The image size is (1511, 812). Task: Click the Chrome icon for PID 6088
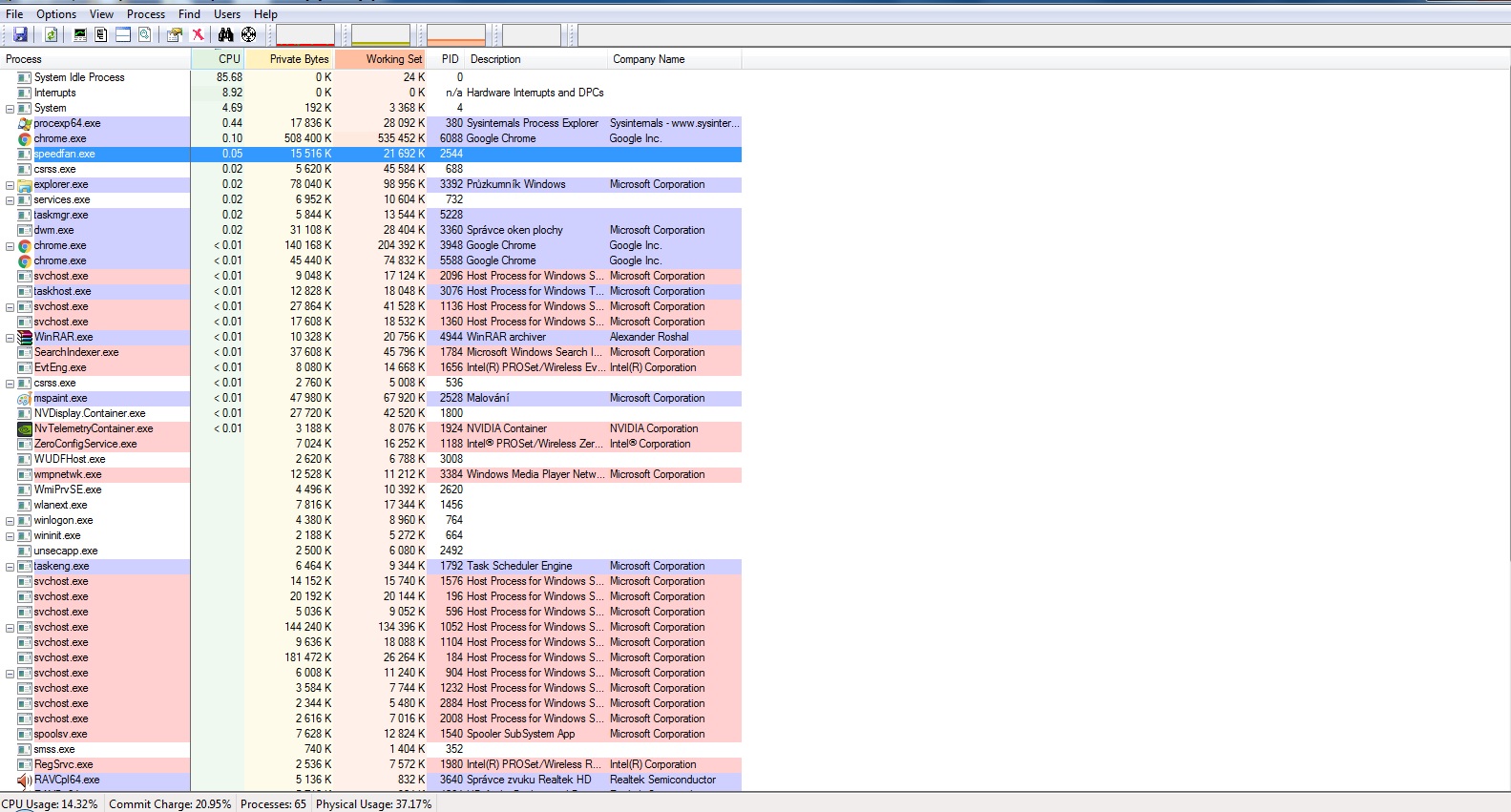point(25,138)
